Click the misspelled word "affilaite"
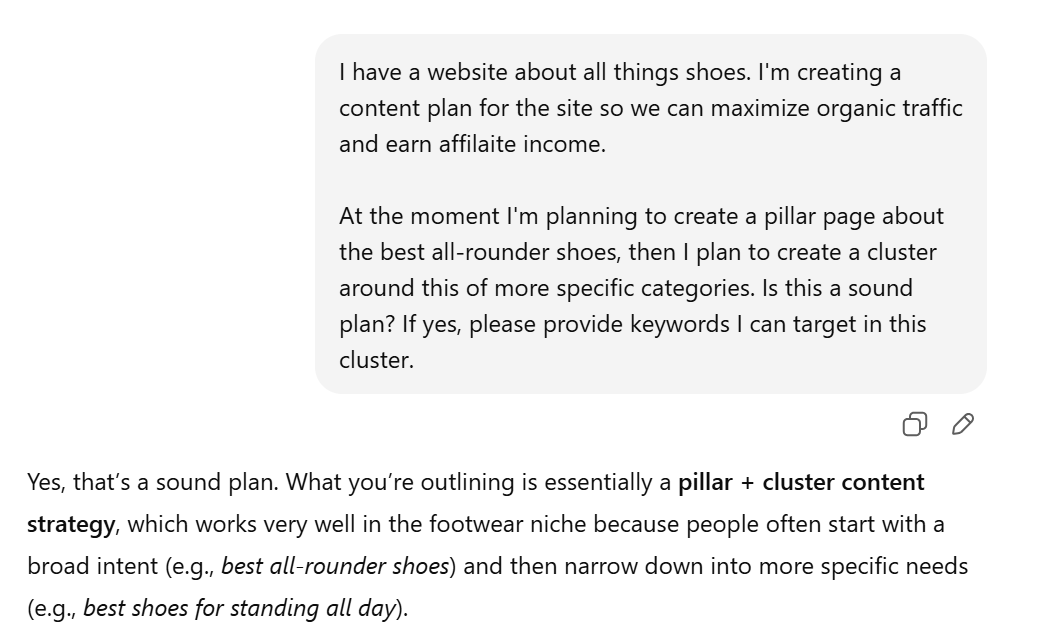The height and width of the screenshot is (640, 1037). pos(452,144)
